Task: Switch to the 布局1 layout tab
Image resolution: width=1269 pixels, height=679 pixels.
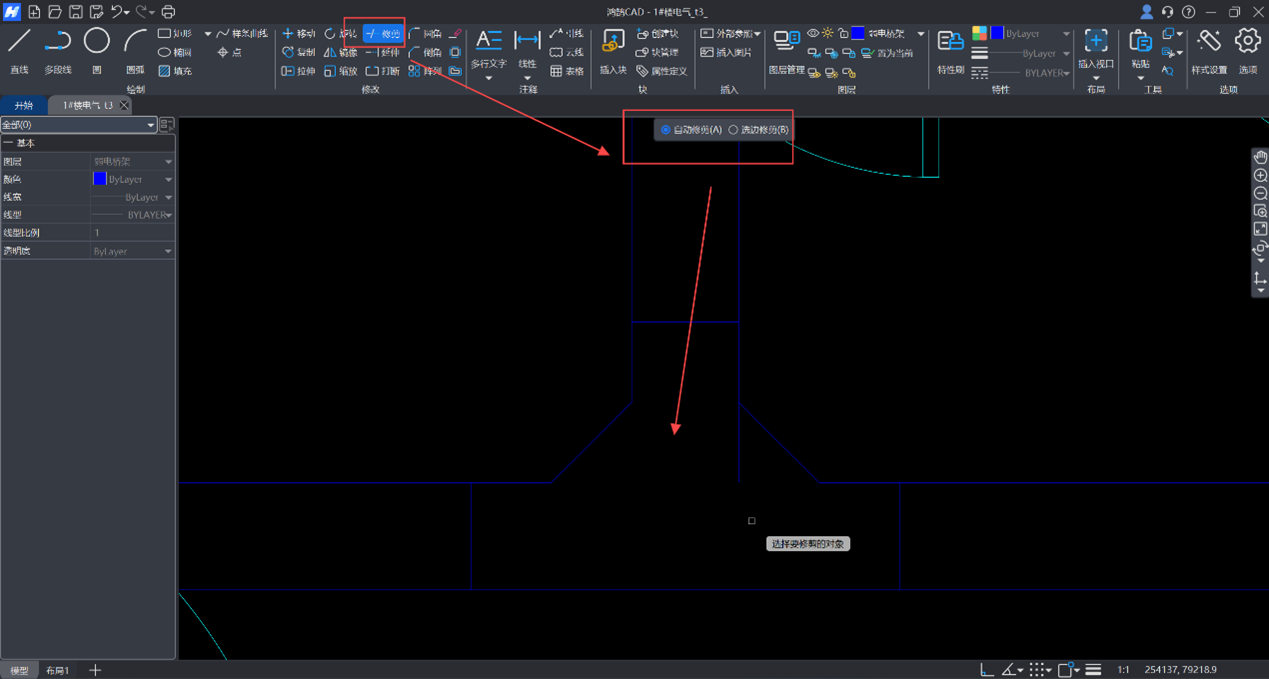Action: (58, 670)
